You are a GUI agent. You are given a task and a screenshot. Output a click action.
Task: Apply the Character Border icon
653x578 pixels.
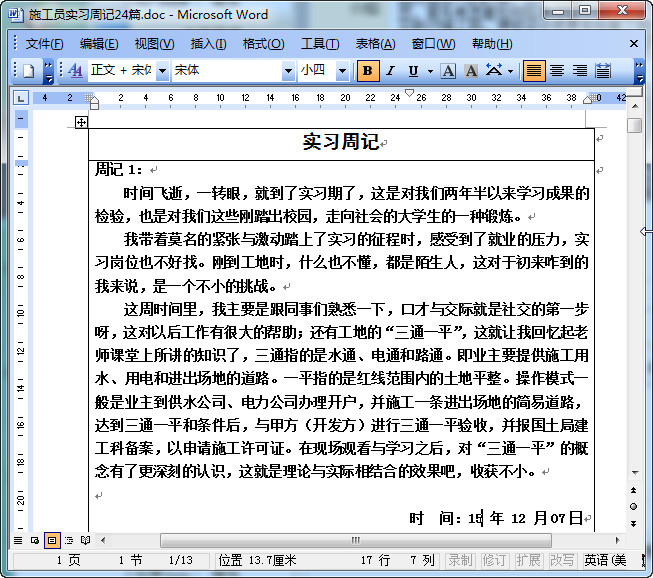[448, 71]
